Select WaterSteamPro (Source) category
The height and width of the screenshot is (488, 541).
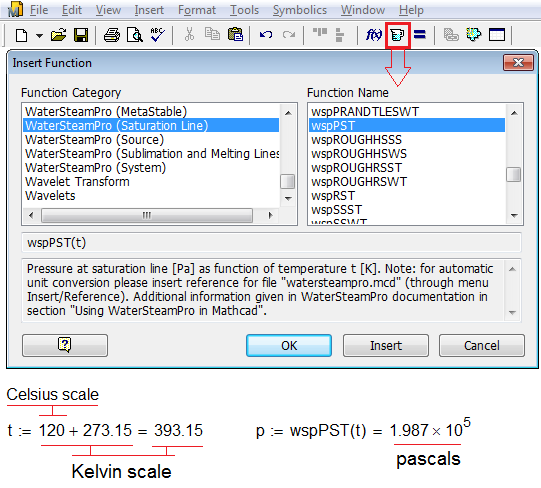coord(151,139)
